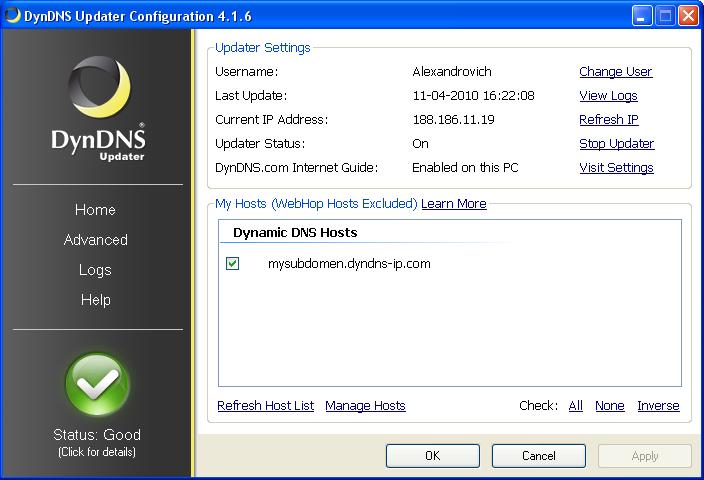The width and height of the screenshot is (704, 480).
Task: Open the View Logs link
Action: tap(608, 96)
